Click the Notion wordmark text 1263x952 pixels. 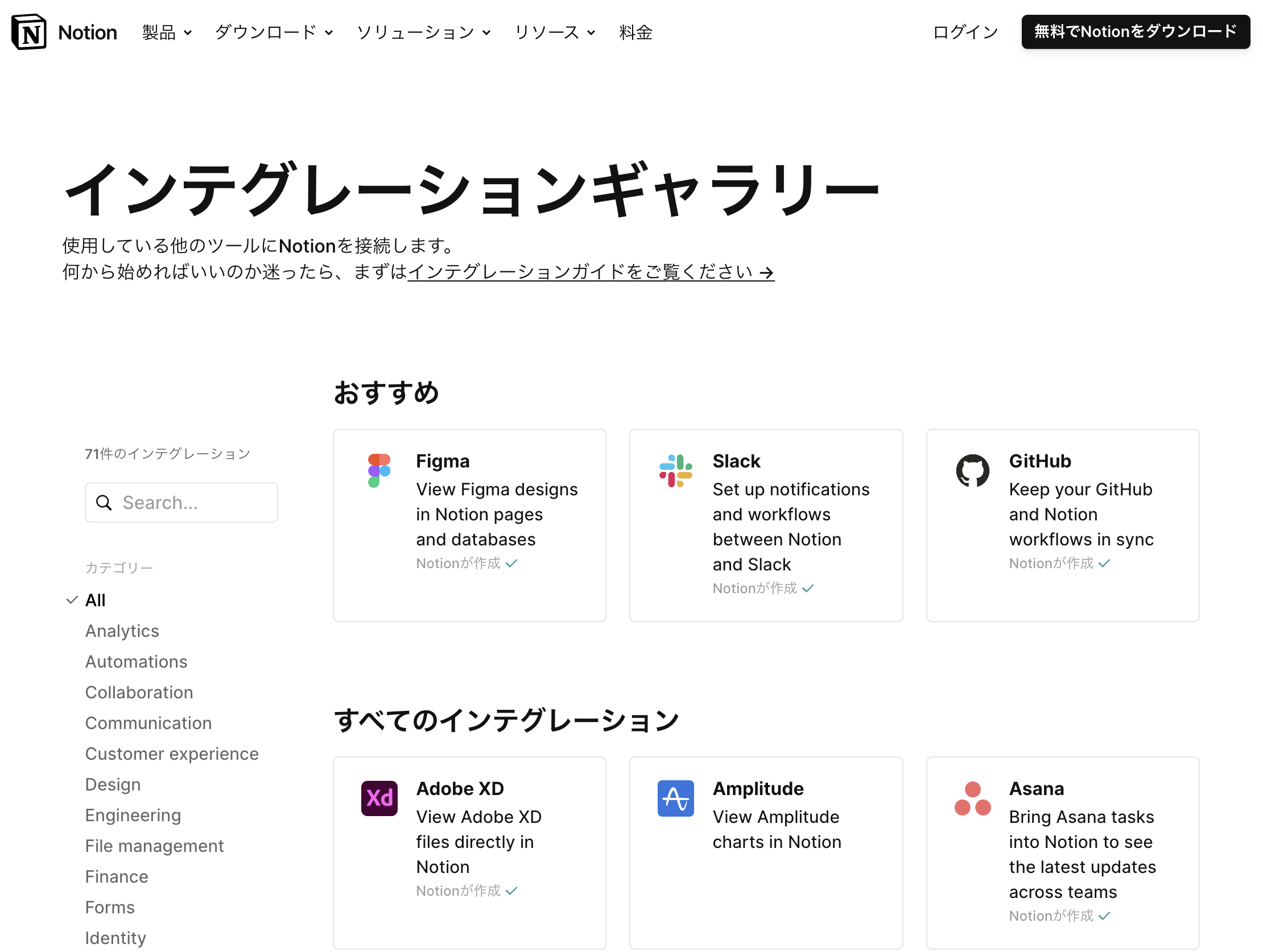pyautogui.click(x=88, y=32)
